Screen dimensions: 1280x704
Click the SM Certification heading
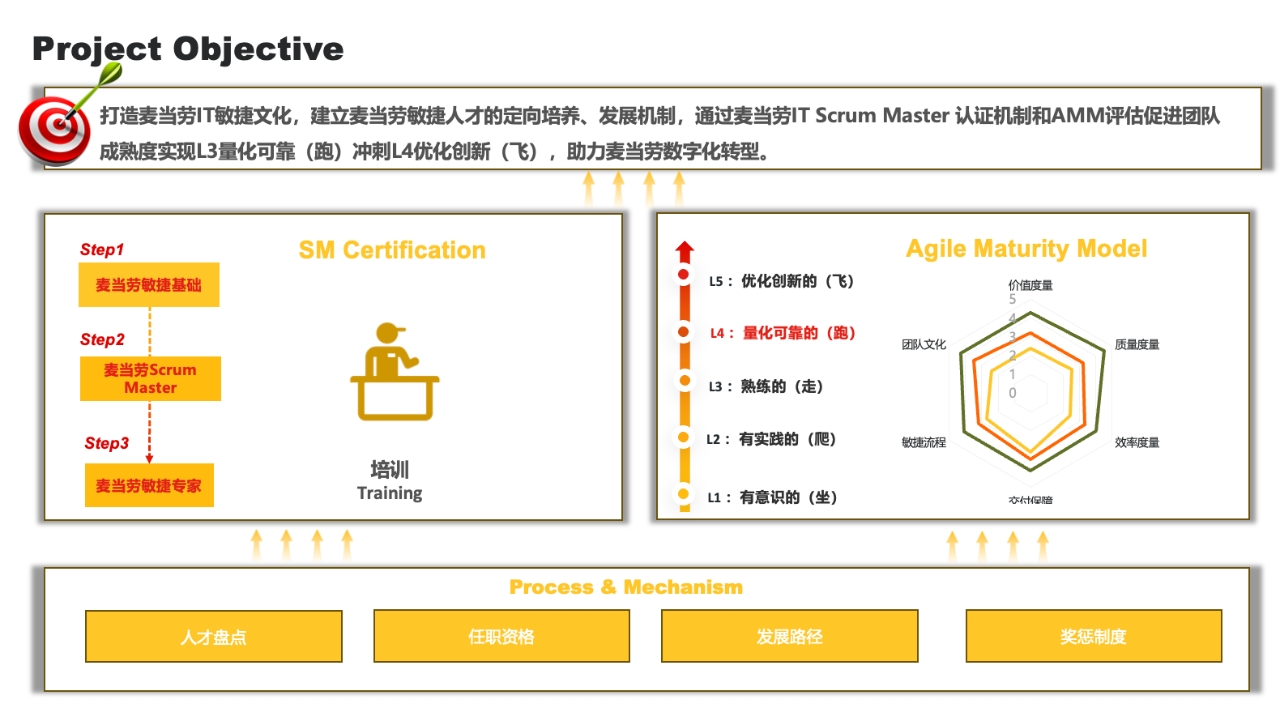(392, 250)
